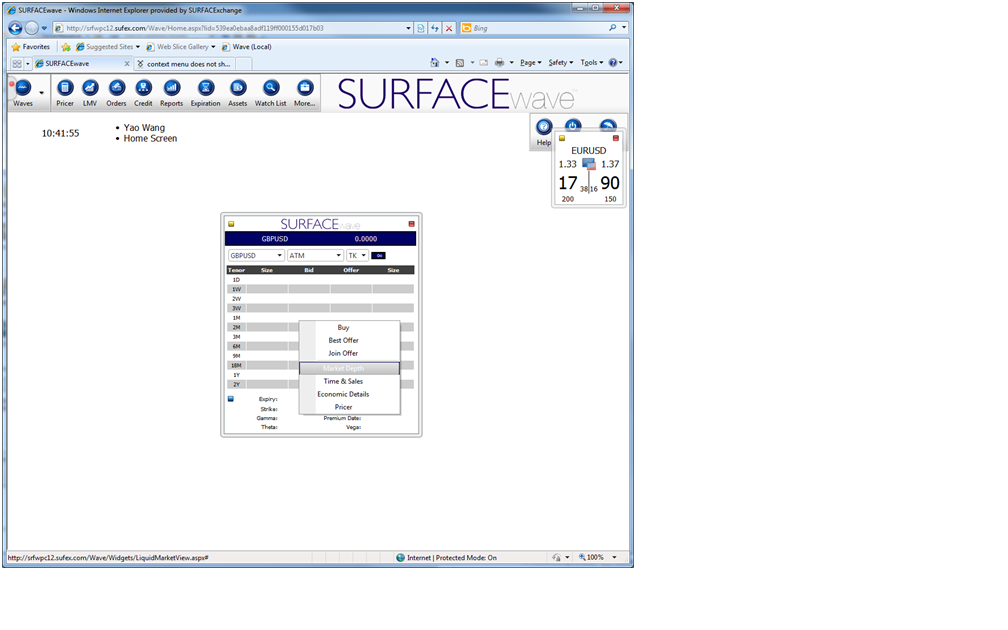1008x630 pixels.
Task: Click the blue square icon beside Expiry
Action: (231, 399)
